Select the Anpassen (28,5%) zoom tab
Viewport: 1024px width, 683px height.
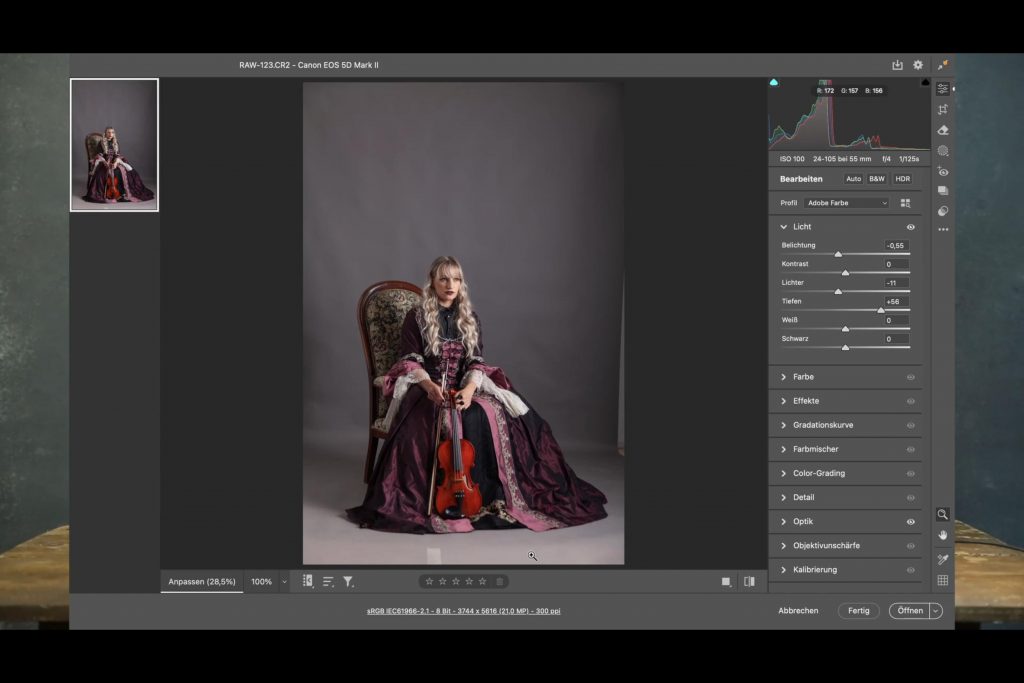(202, 581)
